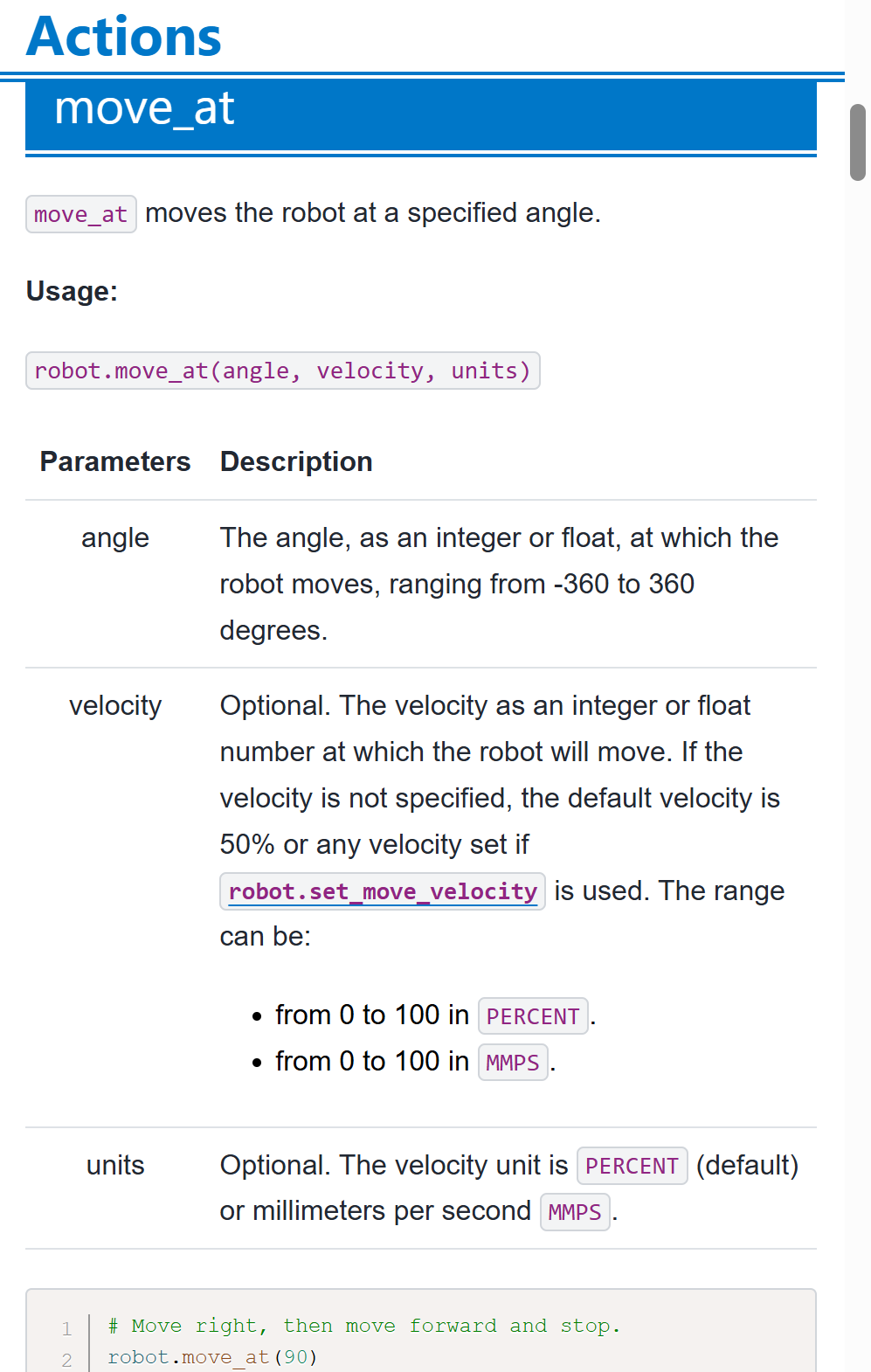The image size is (871, 1372).
Task: Select the velocity parameter name cell
Action: tap(115, 706)
